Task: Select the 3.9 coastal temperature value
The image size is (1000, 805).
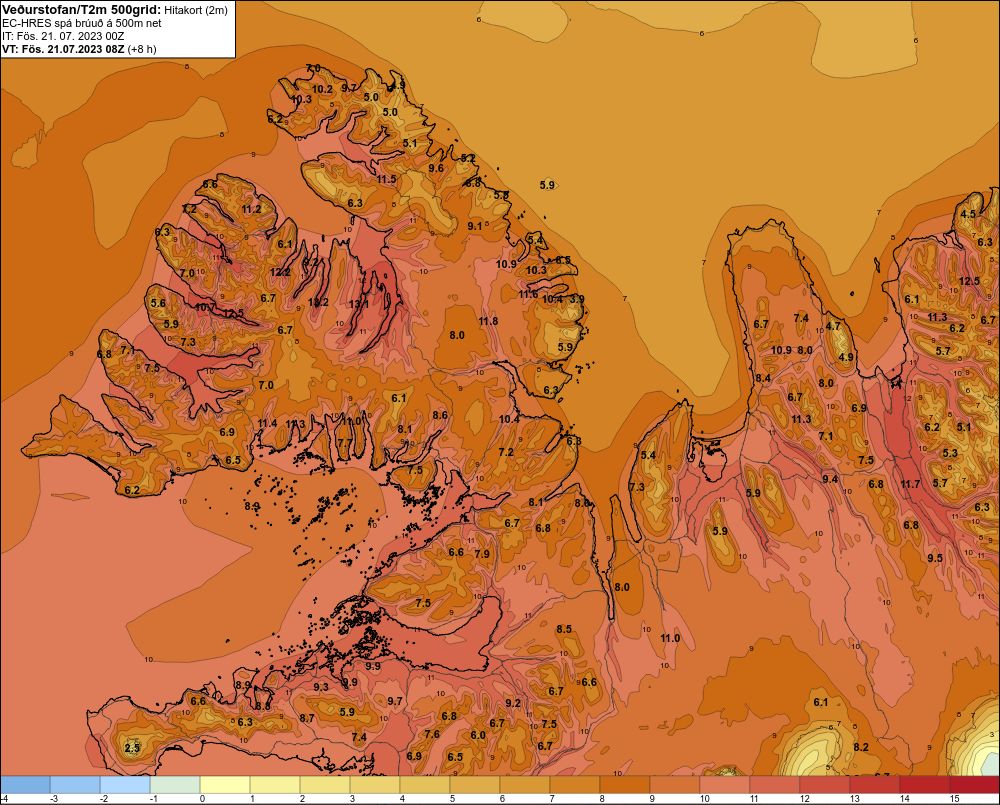Action: (x=577, y=299)
